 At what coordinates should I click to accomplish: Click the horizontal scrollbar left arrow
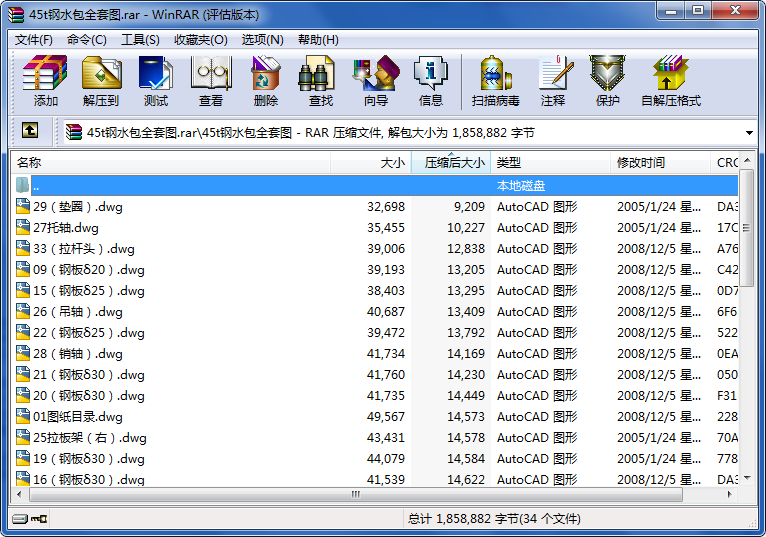click(20, 494)
